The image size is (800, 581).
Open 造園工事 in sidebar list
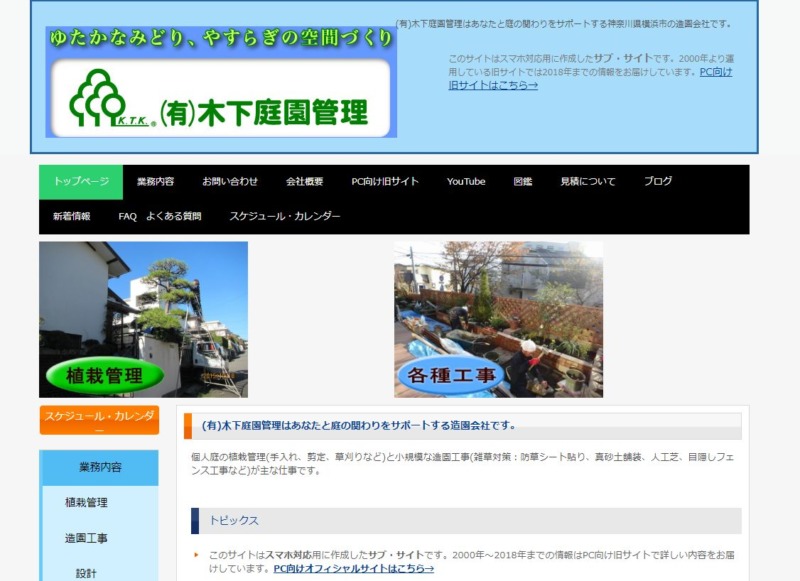click(86, 538)
